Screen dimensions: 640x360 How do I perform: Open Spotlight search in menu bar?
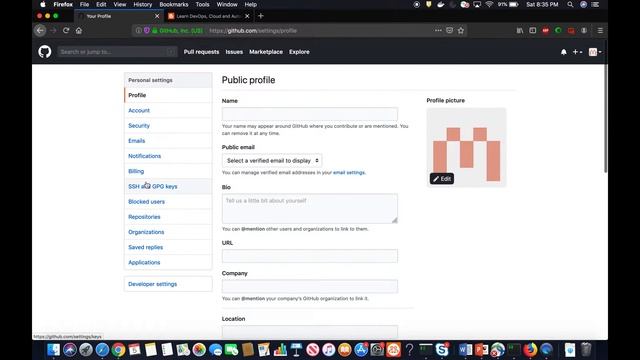point(570,4)
